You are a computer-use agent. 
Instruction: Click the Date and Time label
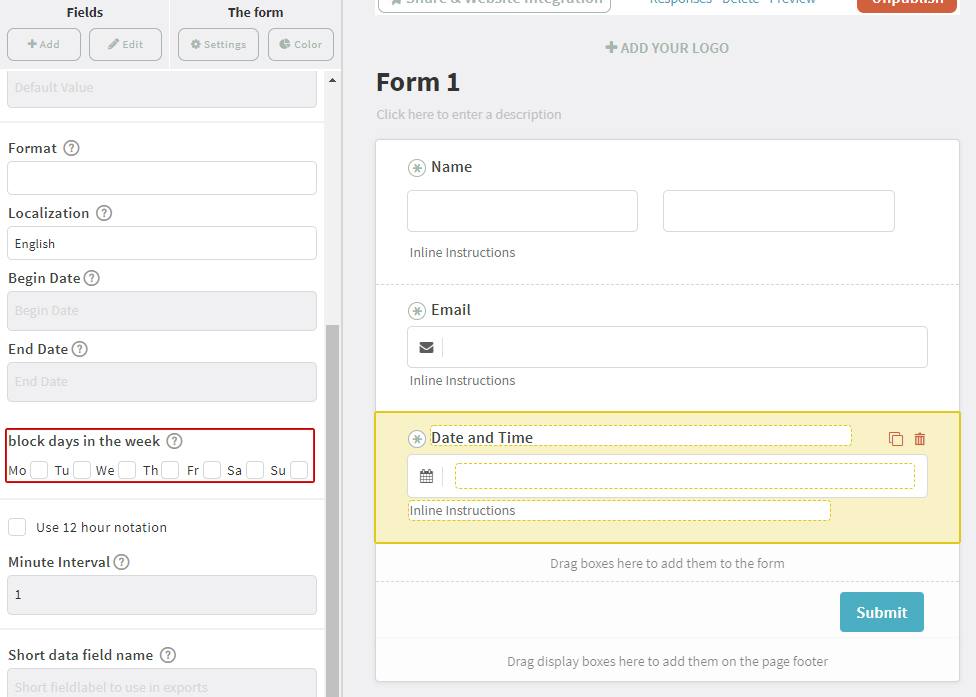482,437
